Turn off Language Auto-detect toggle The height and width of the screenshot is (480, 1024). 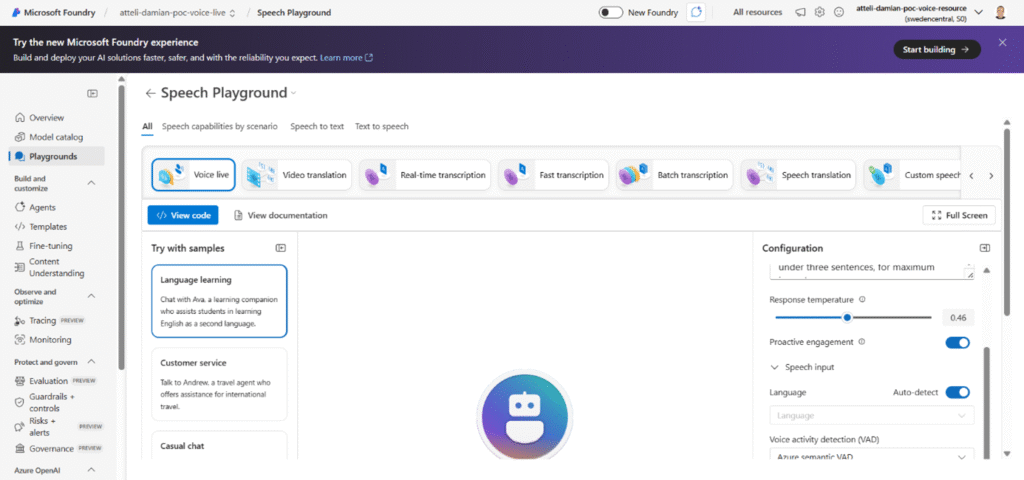957,392
